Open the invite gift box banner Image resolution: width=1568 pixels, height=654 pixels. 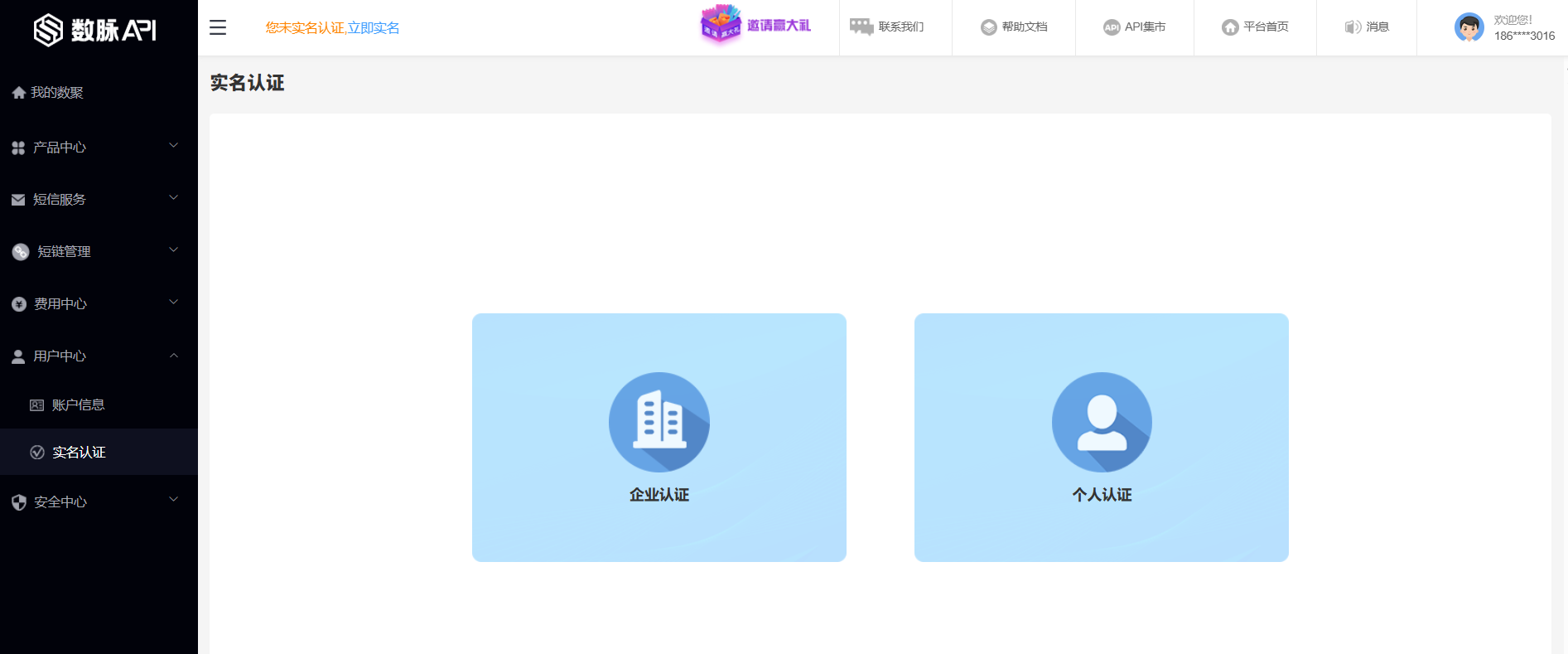click(721, 24)
